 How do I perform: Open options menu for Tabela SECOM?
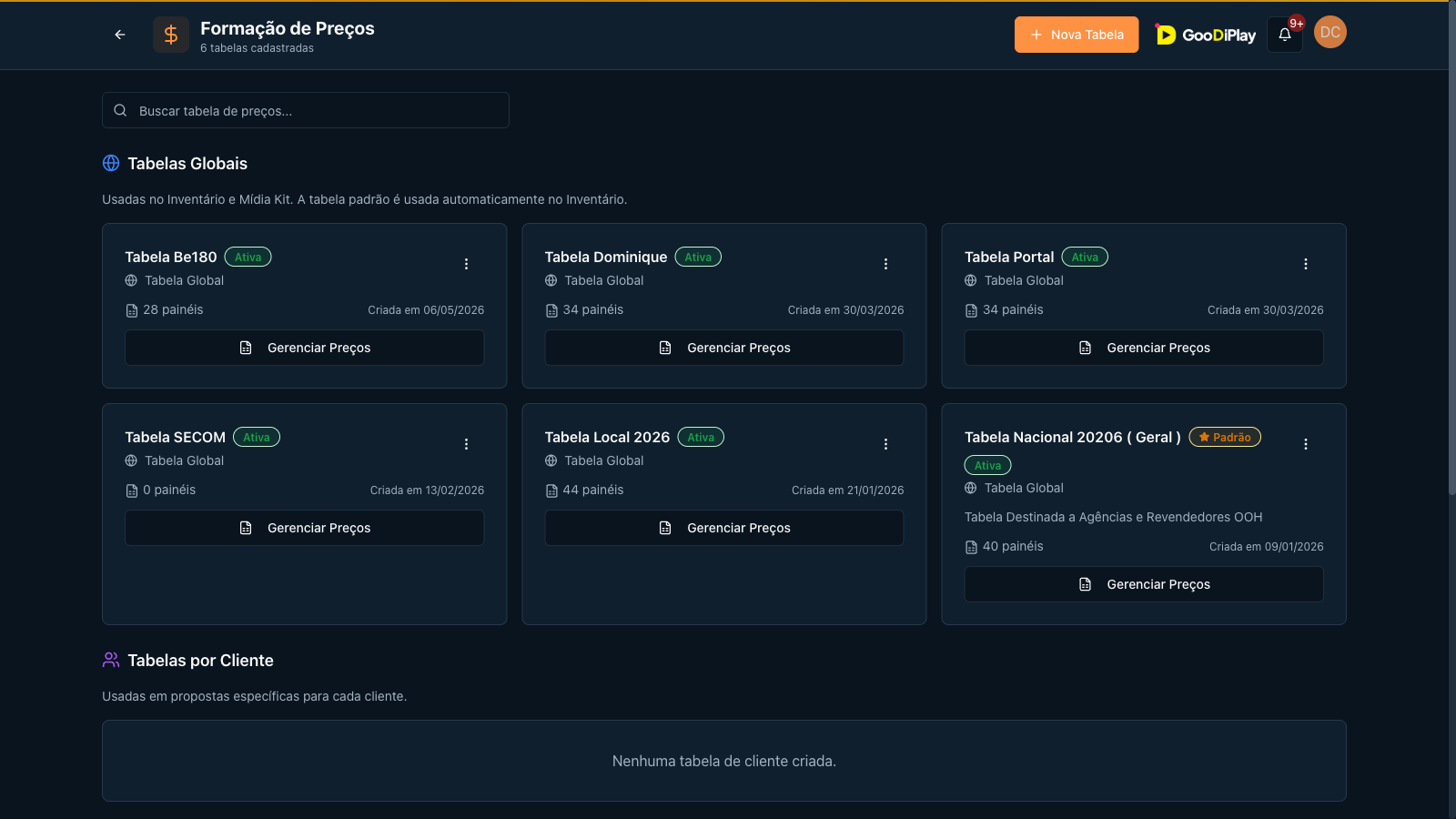467,444
